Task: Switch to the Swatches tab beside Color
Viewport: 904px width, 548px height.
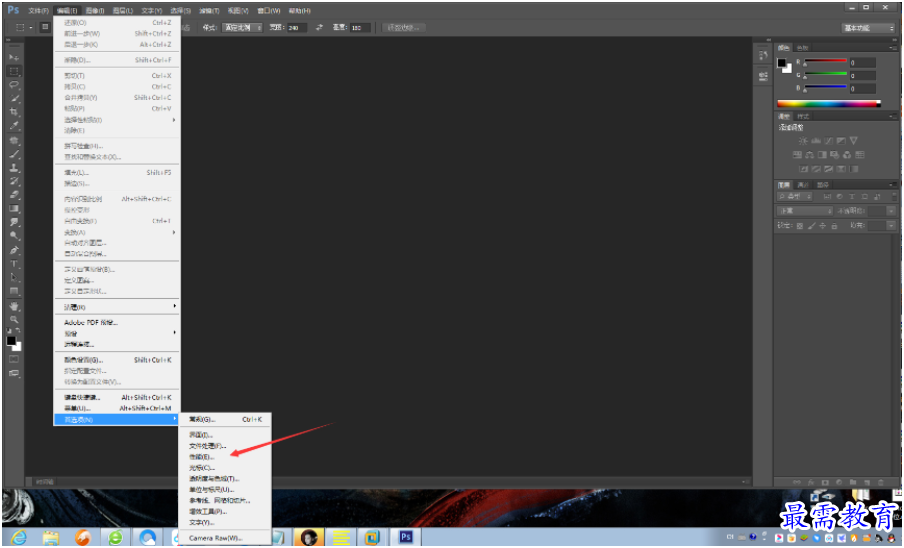Action: (x=803, y=48)
